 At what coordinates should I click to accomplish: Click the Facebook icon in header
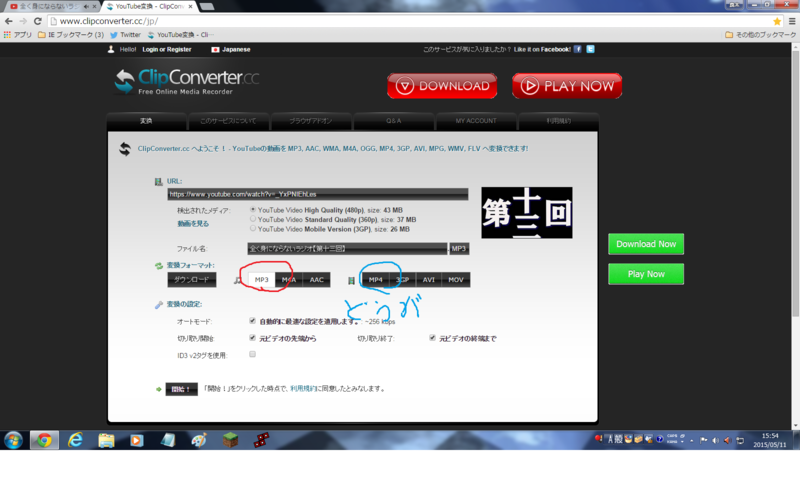coord(578,49)
